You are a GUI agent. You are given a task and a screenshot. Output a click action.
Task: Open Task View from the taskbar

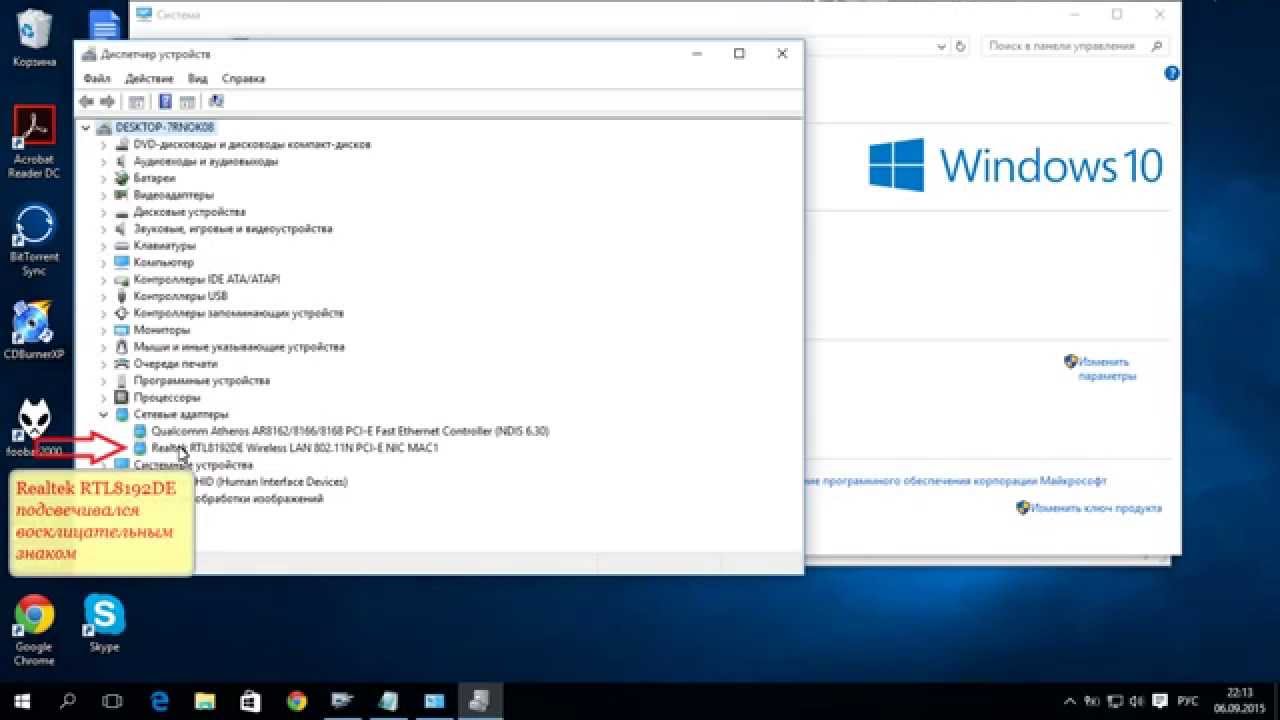[x=113, y=700]
